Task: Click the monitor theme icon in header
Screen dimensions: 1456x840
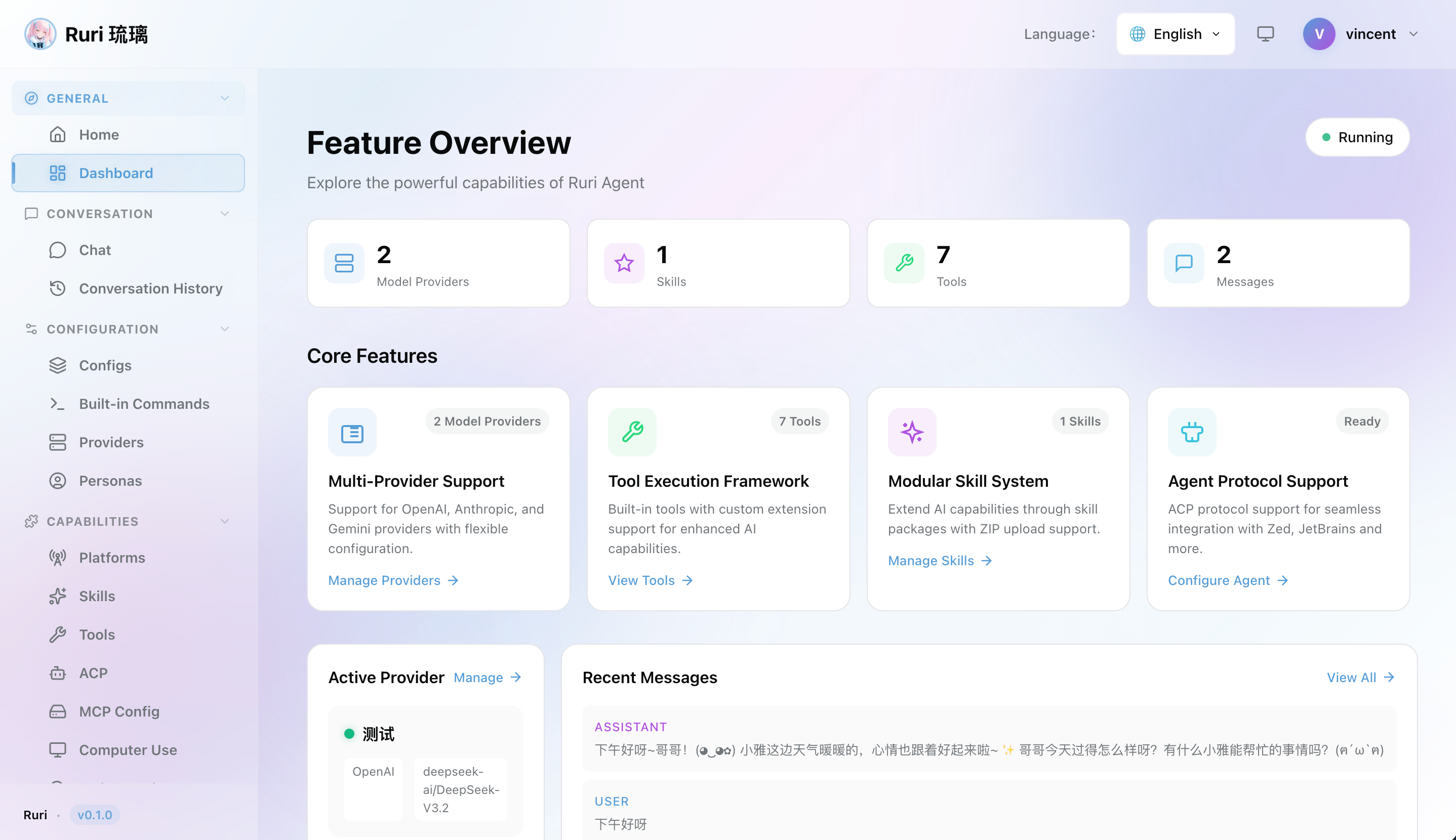Action: click(x=1265, y=34)
